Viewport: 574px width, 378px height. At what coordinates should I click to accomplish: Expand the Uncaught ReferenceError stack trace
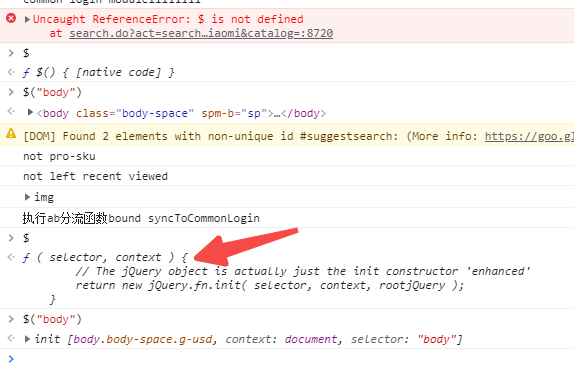coord(27,19)
